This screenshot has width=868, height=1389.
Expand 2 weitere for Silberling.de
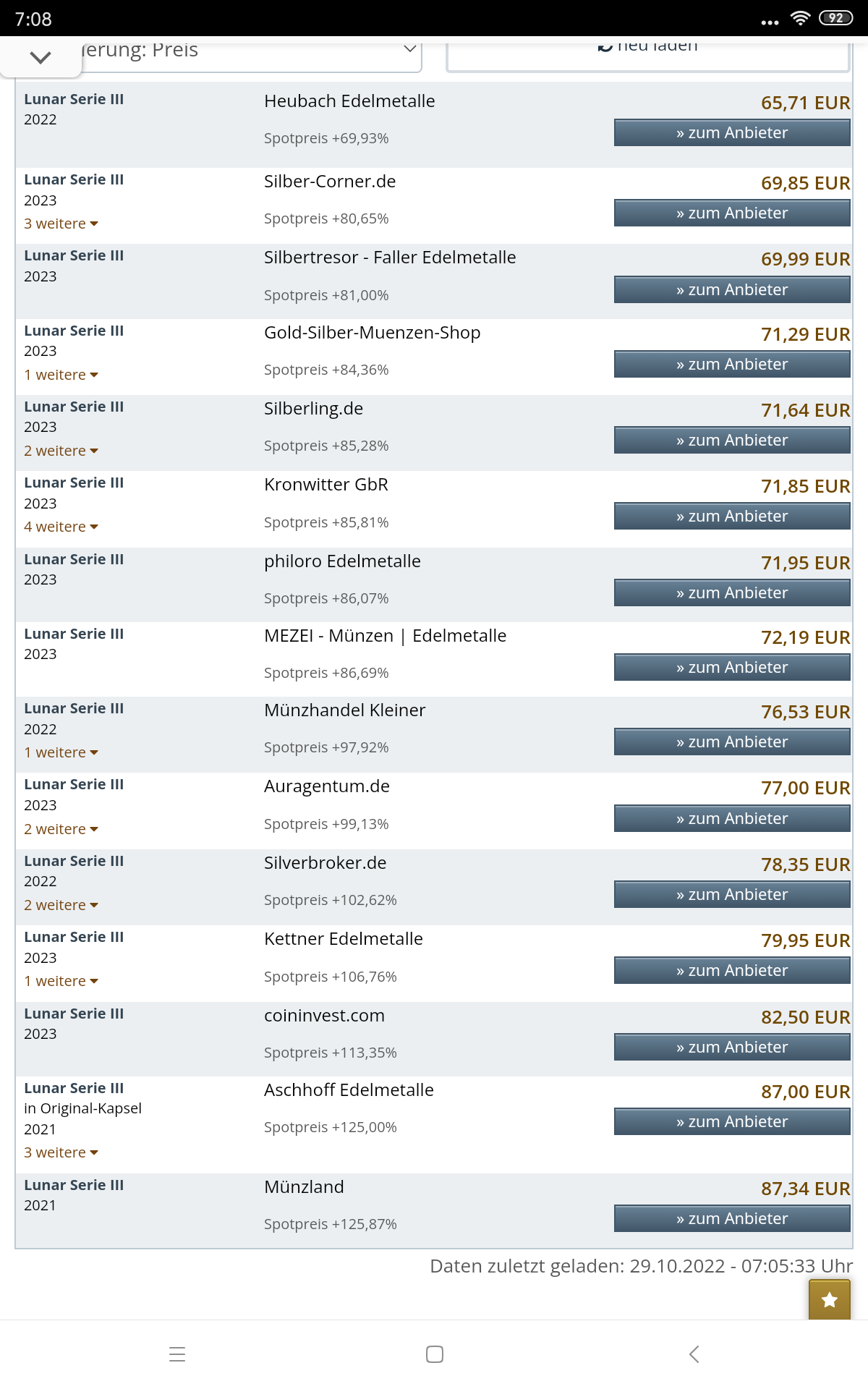click(x=61, y=451)
